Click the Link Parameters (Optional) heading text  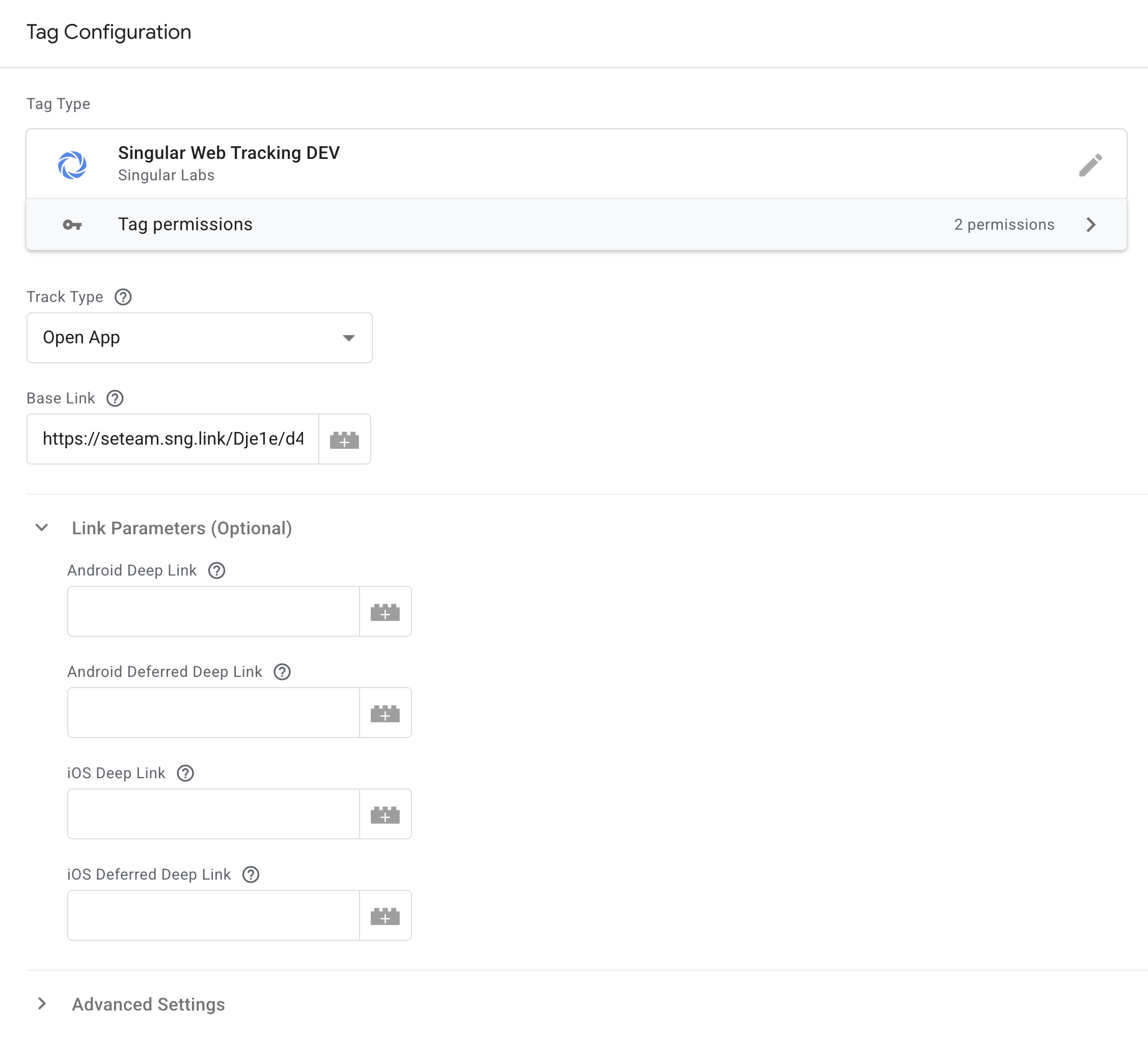182,528
